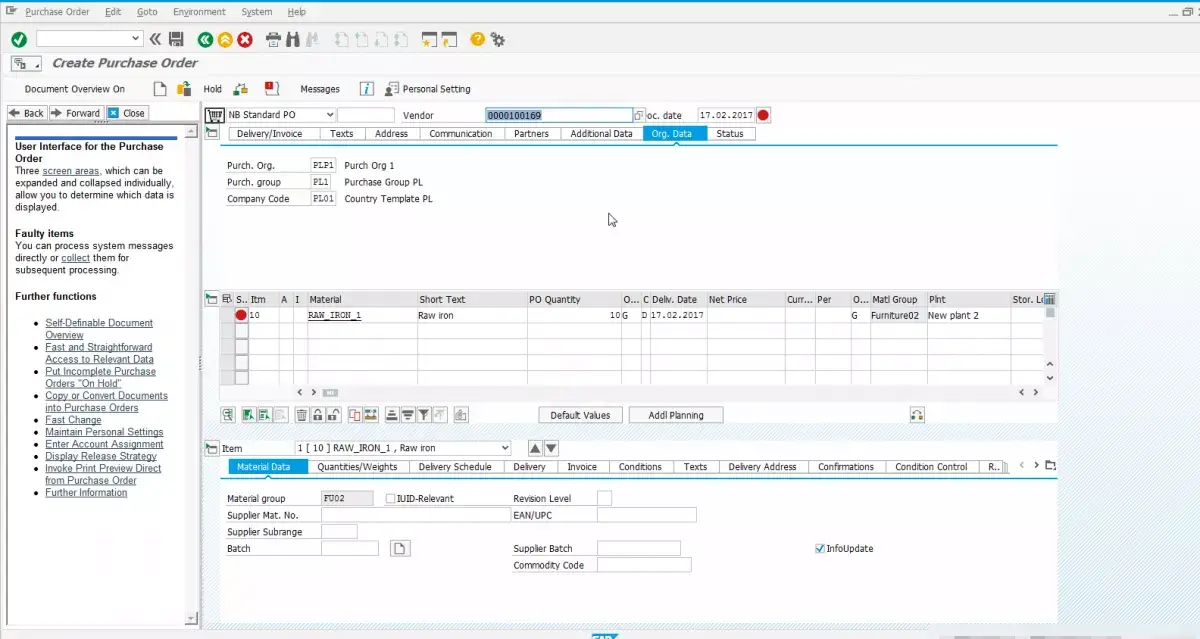This screenshot has width=1200, height=639.
Task: Click the Default Values button
Action: [580, 415]
